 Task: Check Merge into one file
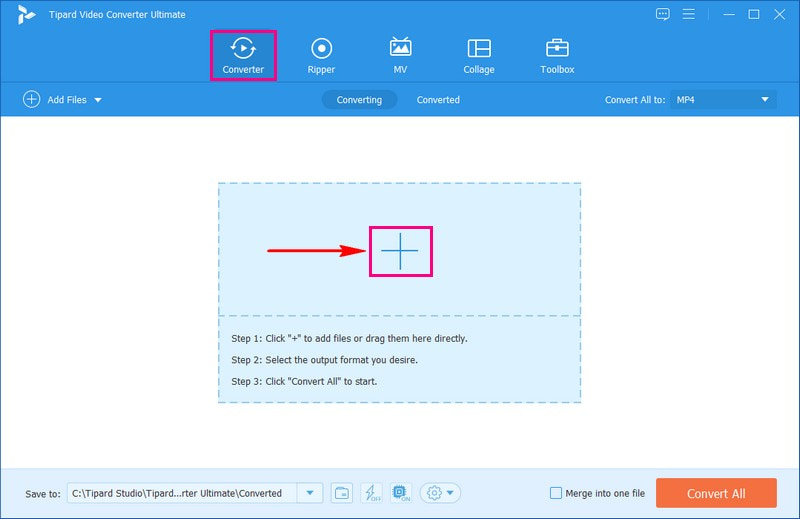pyautogui.click(x=556, y=493)
